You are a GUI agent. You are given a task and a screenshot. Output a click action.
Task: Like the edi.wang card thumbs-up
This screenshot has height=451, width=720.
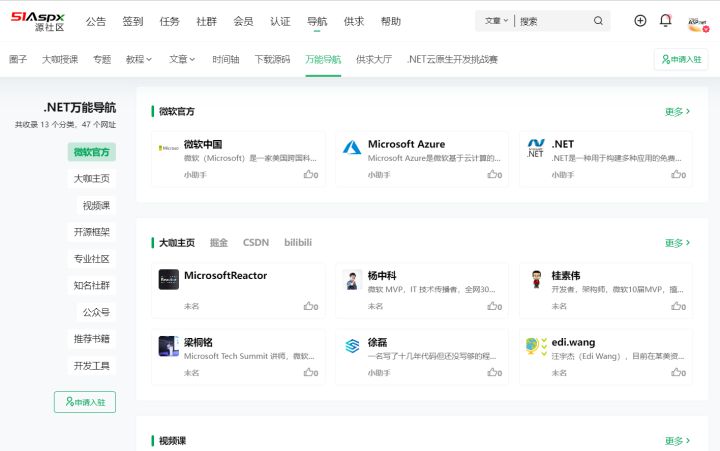(678, 372)
